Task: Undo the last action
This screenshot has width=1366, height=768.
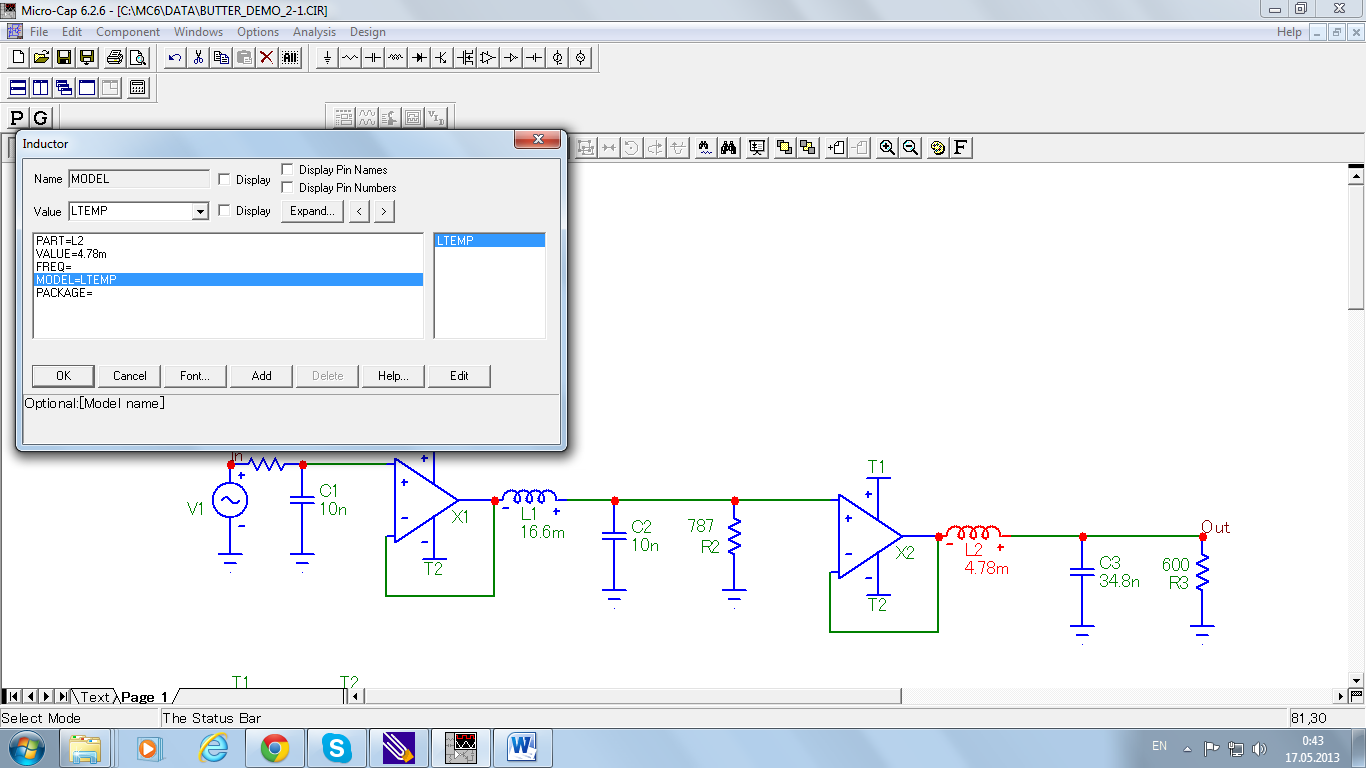Action: (x=175, y=58)
